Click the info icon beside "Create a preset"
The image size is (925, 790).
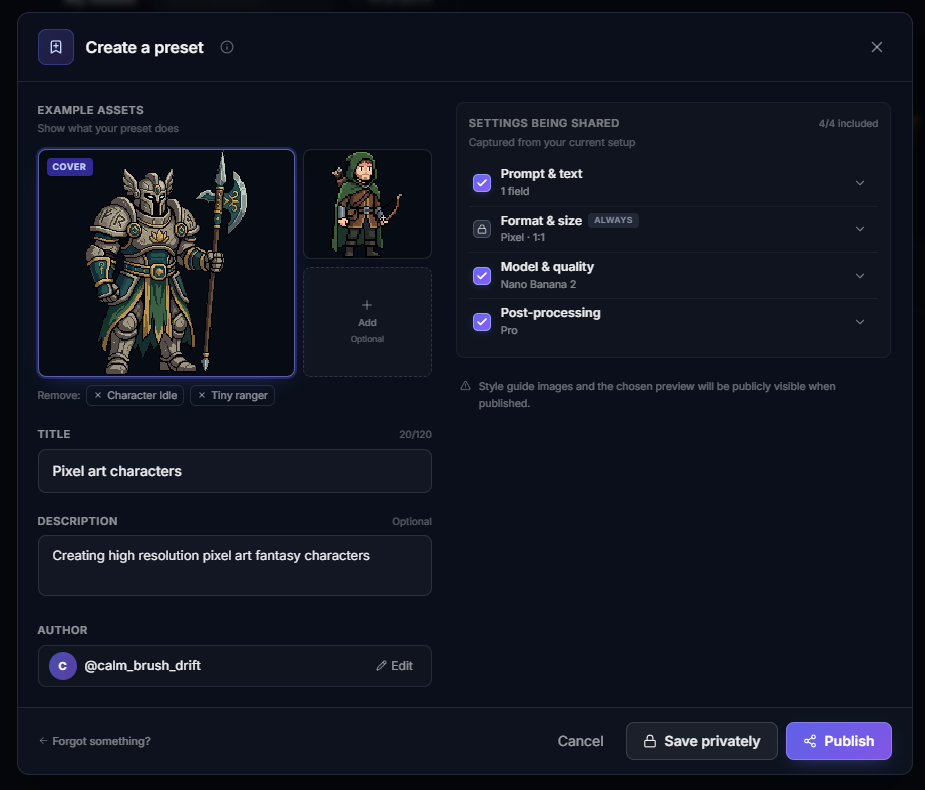(x=227, y=46)
